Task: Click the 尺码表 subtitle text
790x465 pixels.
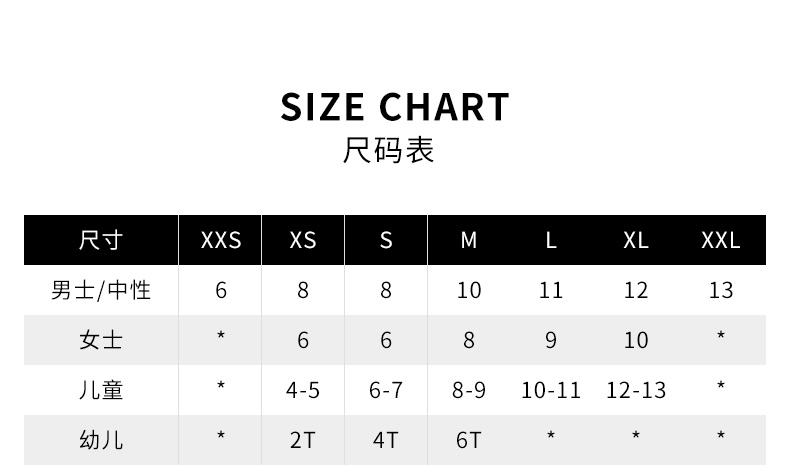Action: click(389, 151)
